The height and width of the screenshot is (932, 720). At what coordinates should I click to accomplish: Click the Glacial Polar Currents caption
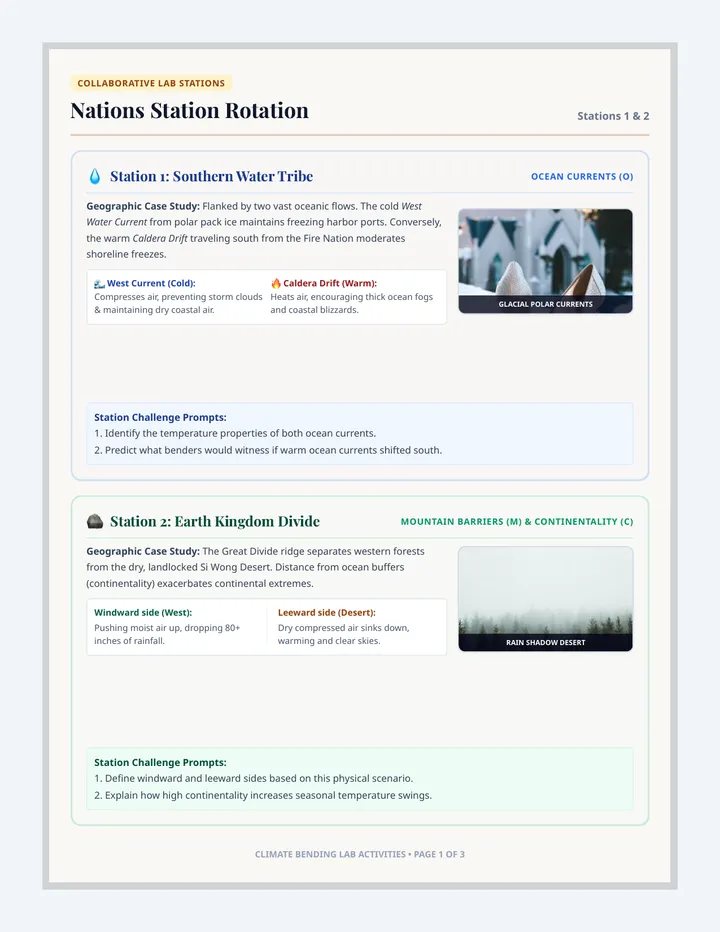pos(545,304)
